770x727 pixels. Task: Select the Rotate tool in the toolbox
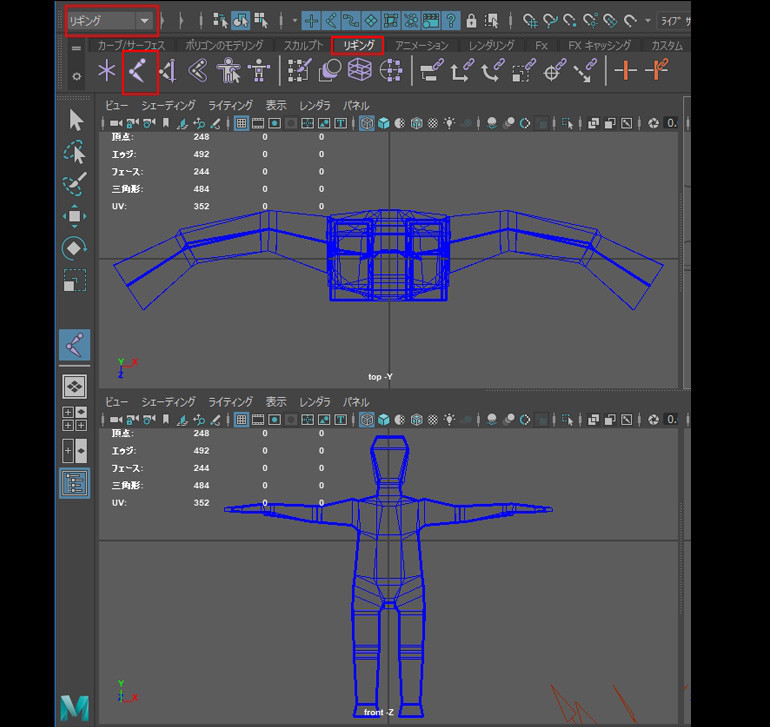[x=76, y=248]
